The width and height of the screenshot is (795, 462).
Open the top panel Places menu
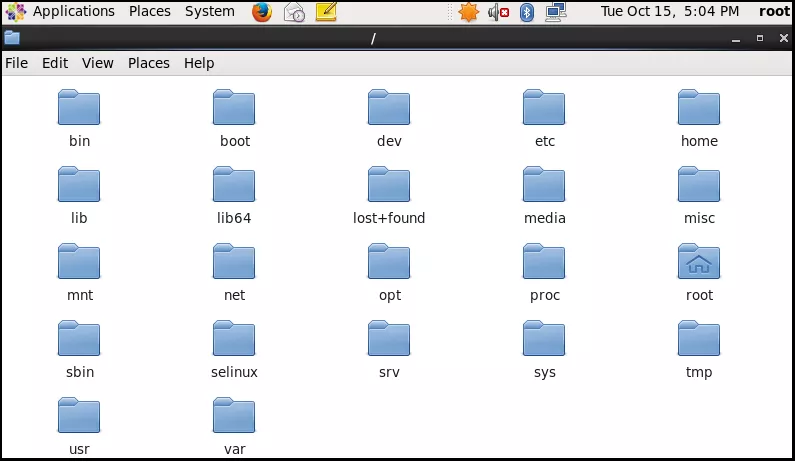click(150, 11)
